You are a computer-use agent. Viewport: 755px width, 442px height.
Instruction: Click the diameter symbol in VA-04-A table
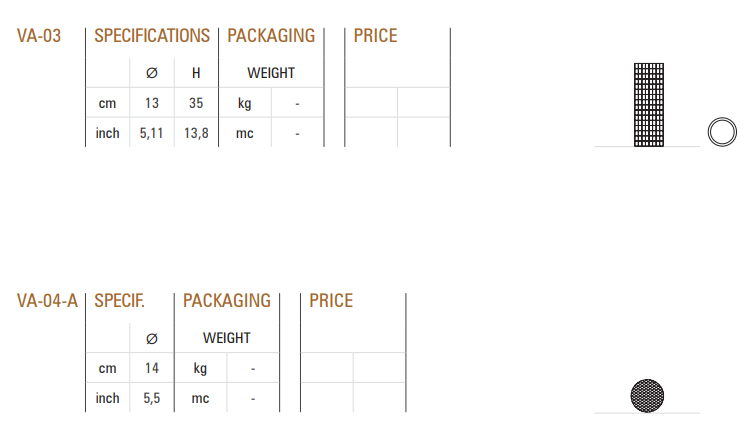pos(152,339)
